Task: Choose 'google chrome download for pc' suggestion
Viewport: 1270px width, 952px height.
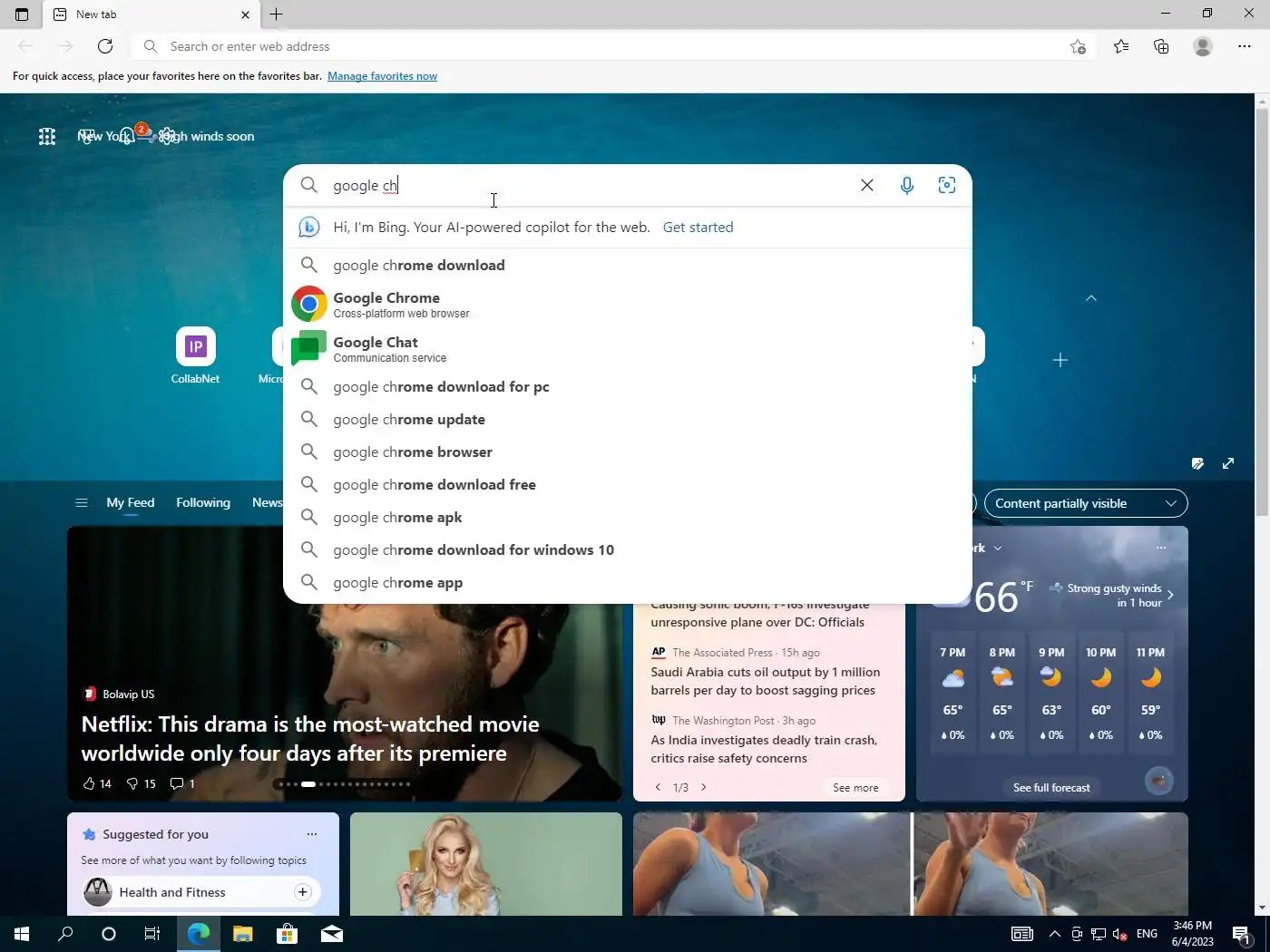Action: pyautogui.click(x=627, y=386)
